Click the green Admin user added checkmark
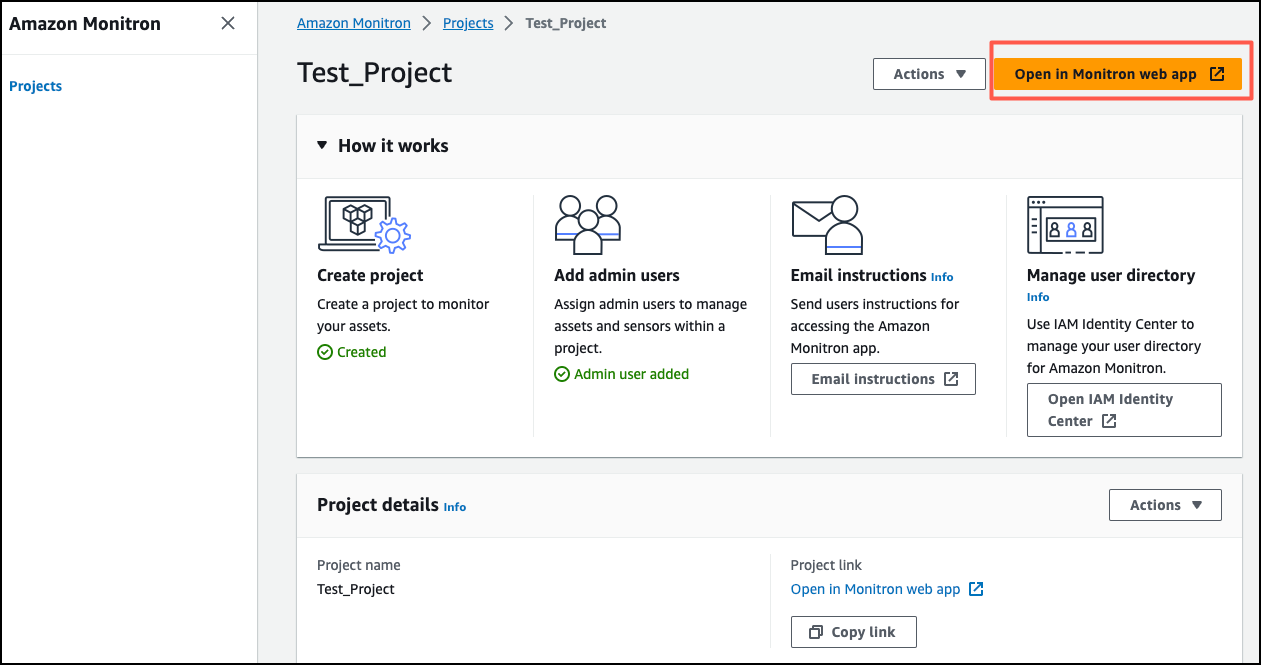This screenshot has height=665, width=1261. point(562,374)
